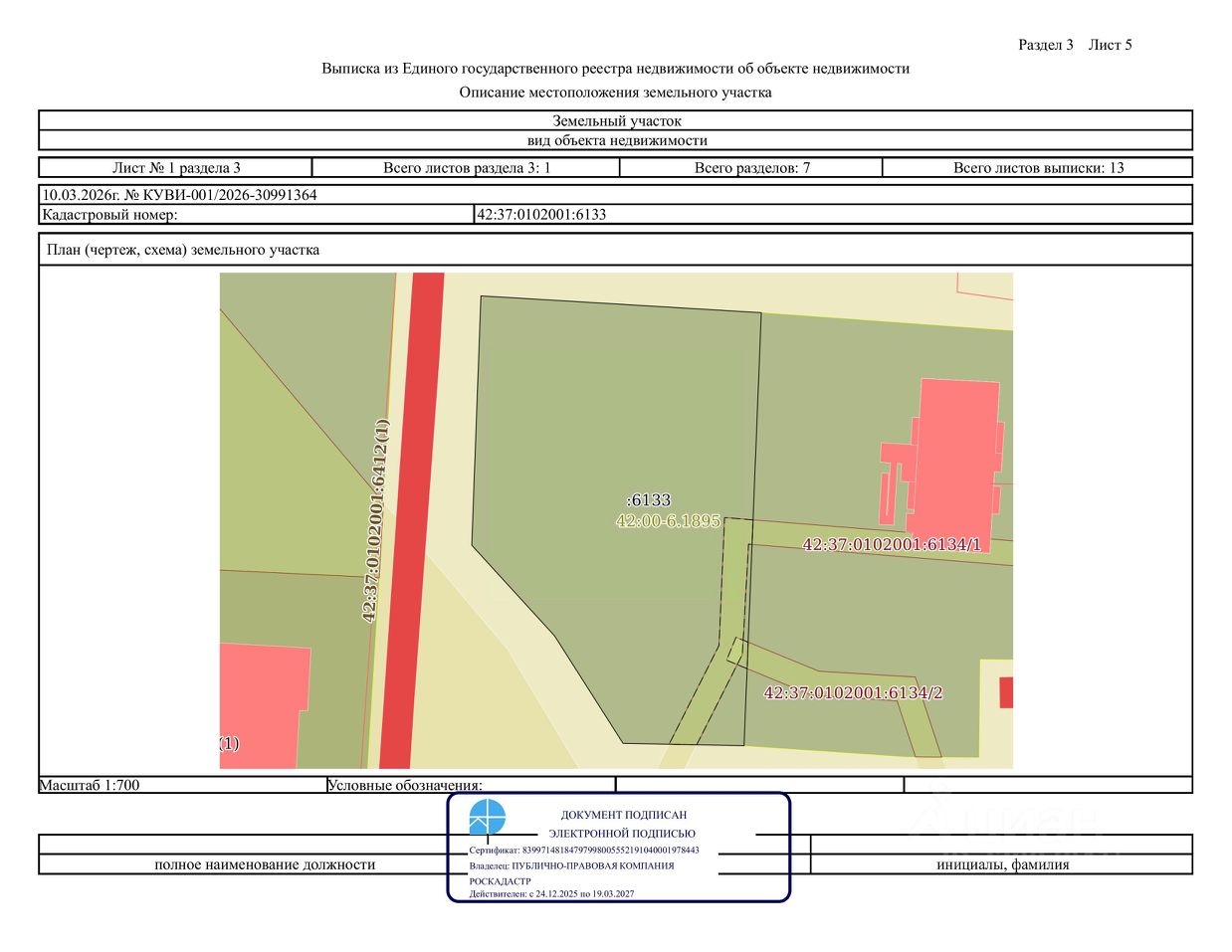Click the 'Кадастровый номер:' label
Screen dimensions: 1232x952
(109, 214)
